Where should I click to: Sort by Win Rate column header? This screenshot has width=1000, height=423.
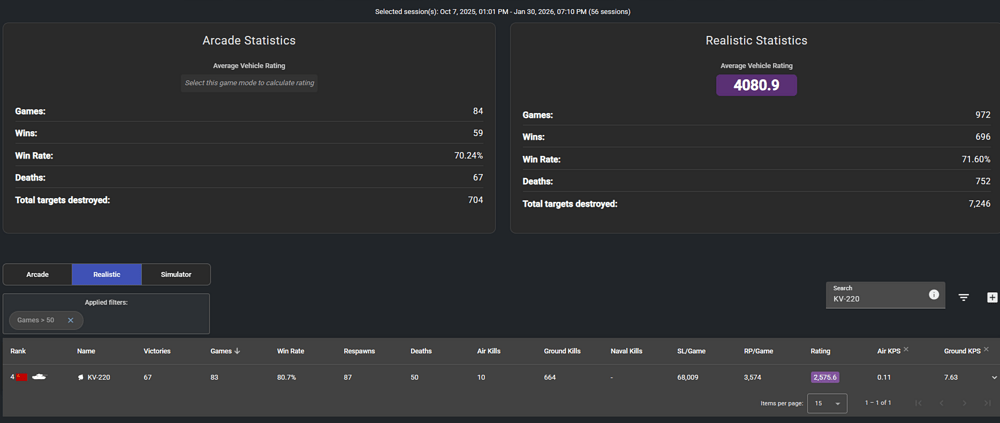point(290,351)
